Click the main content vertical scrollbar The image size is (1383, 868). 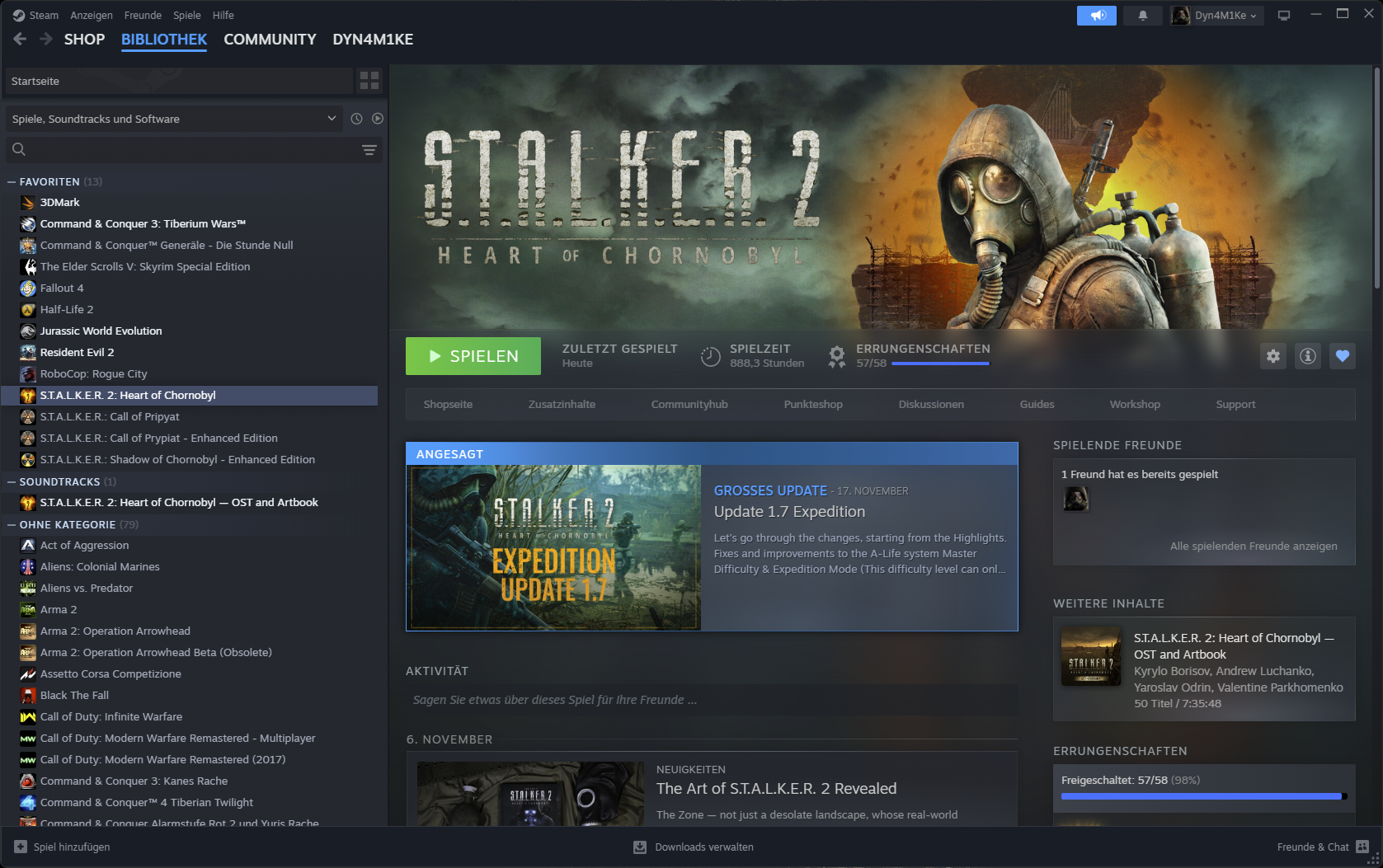(x=1376, y=177)
